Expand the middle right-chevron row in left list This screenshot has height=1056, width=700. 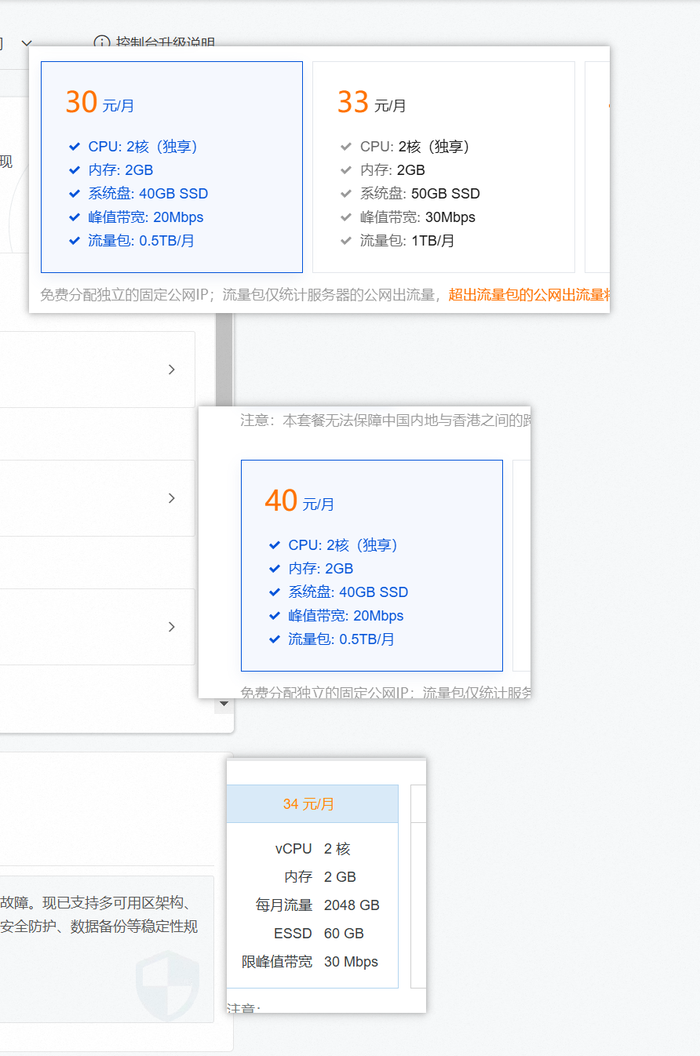(x=171, y=498)
